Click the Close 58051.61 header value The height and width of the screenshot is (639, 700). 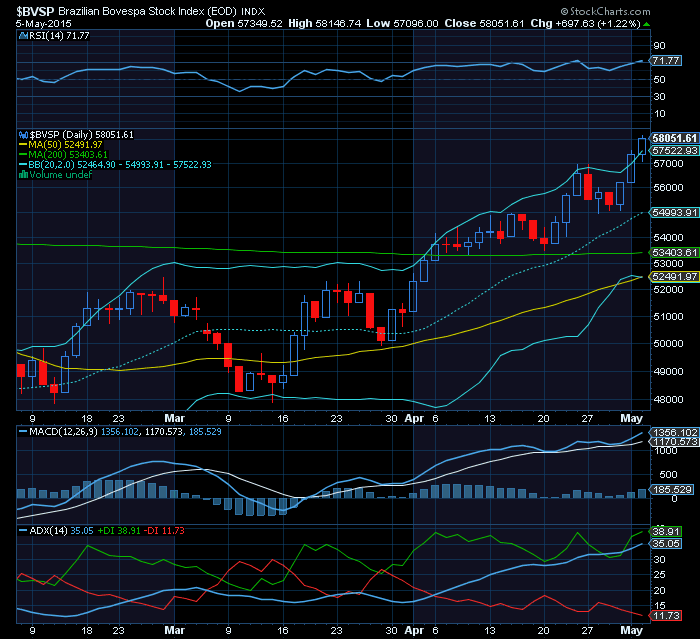pyautogui.click(x=484, y=23)
